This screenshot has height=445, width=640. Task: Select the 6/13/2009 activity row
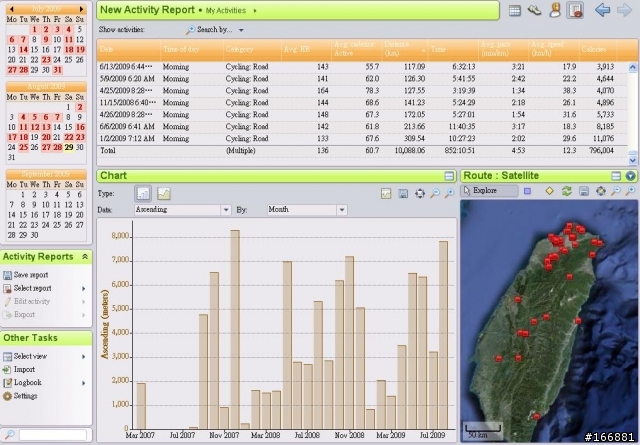click(362, 67)
